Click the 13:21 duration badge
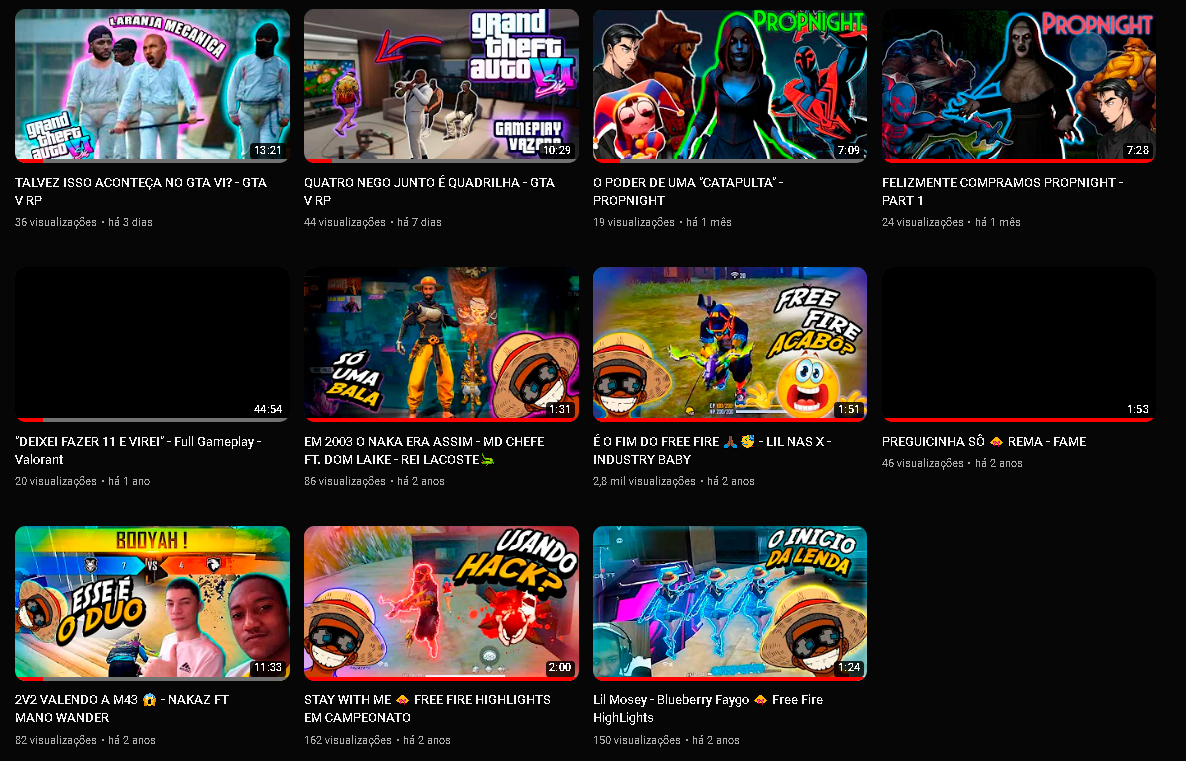Image resolution: width=1186 pixels, height=761 pixels. click(x=268, y=150)
